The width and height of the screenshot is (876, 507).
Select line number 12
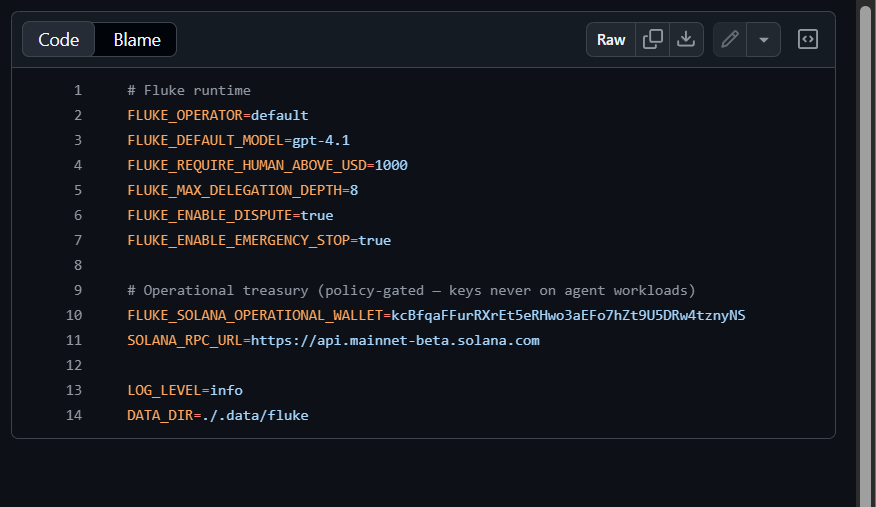(x=74, y=365)
